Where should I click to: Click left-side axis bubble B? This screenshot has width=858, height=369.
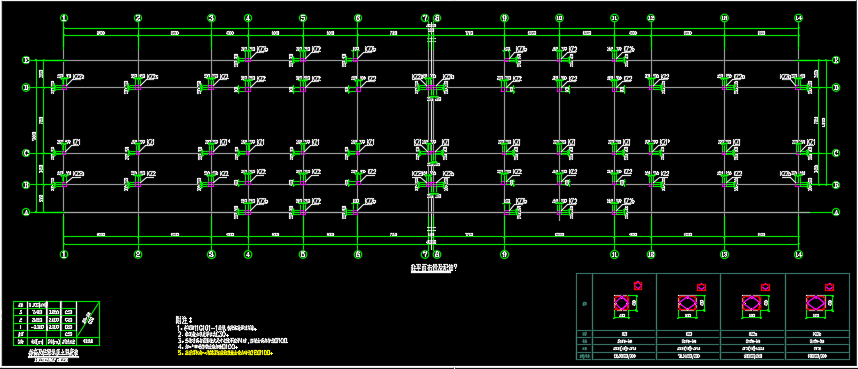tap(25, 185)
